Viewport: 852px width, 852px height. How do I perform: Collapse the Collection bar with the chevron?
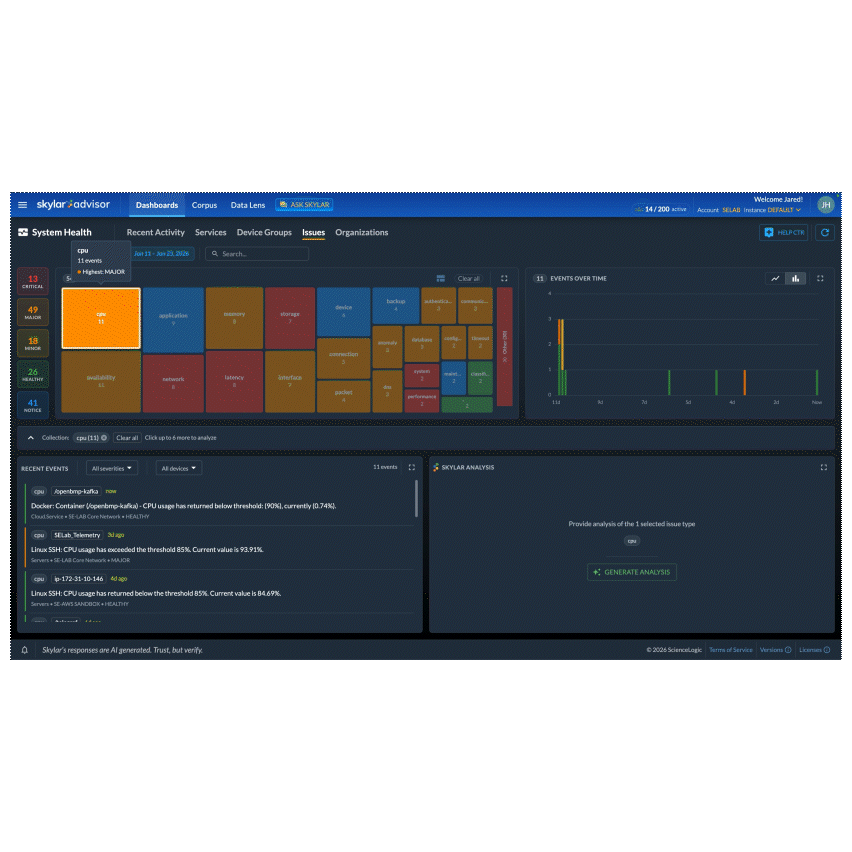[x=30, y=438]
